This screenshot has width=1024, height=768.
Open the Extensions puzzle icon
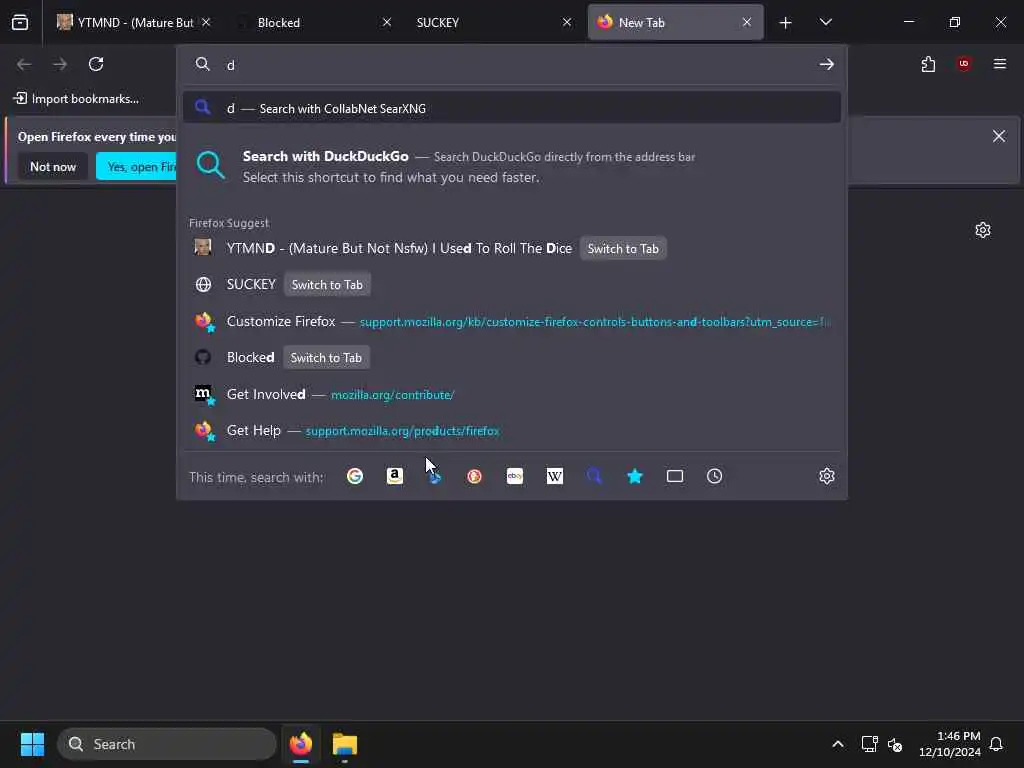[x=928, y=64]
